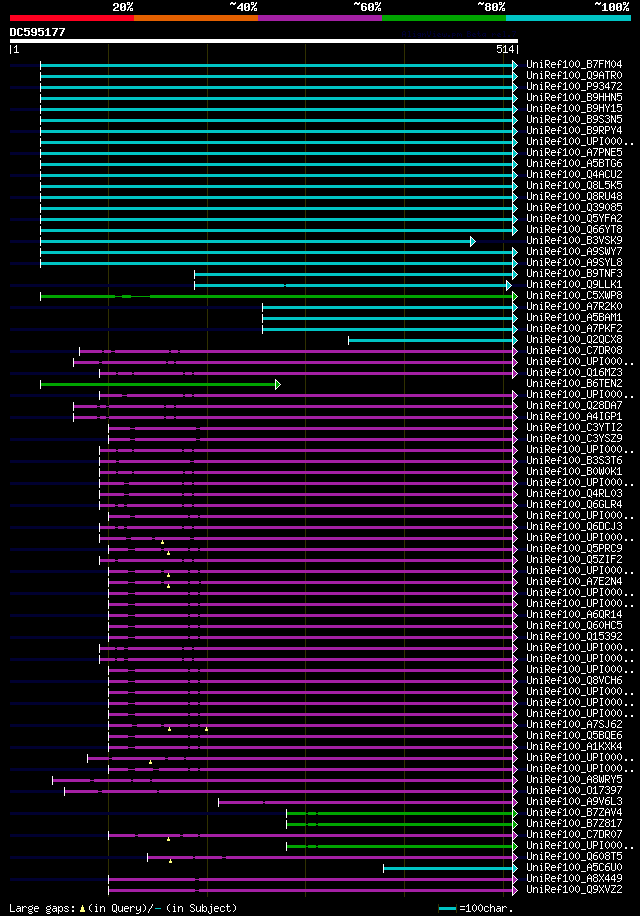
Task: Click the UniRef100_Q9LLK1 hit name
Action: pyautogui.click(x=574, y=284)
